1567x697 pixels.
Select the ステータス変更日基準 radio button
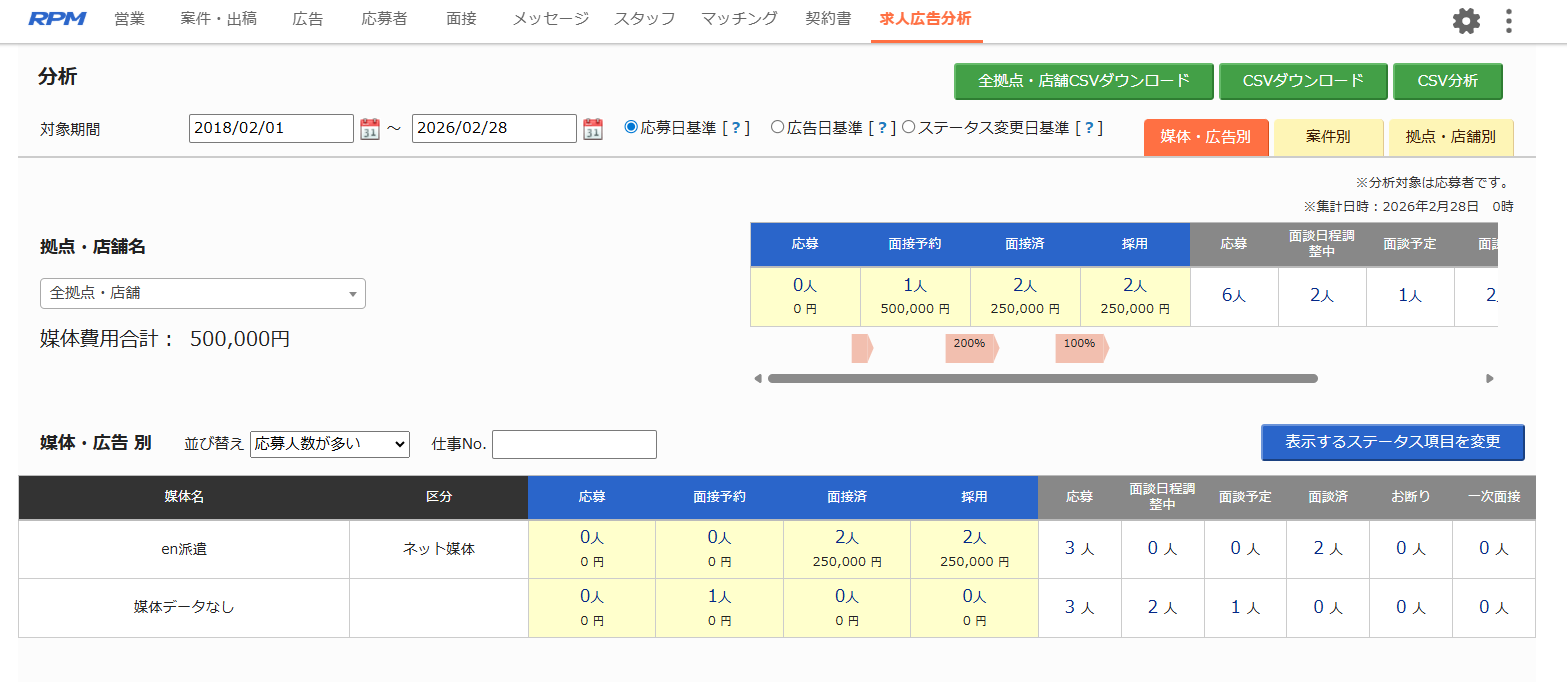point(908,127)
